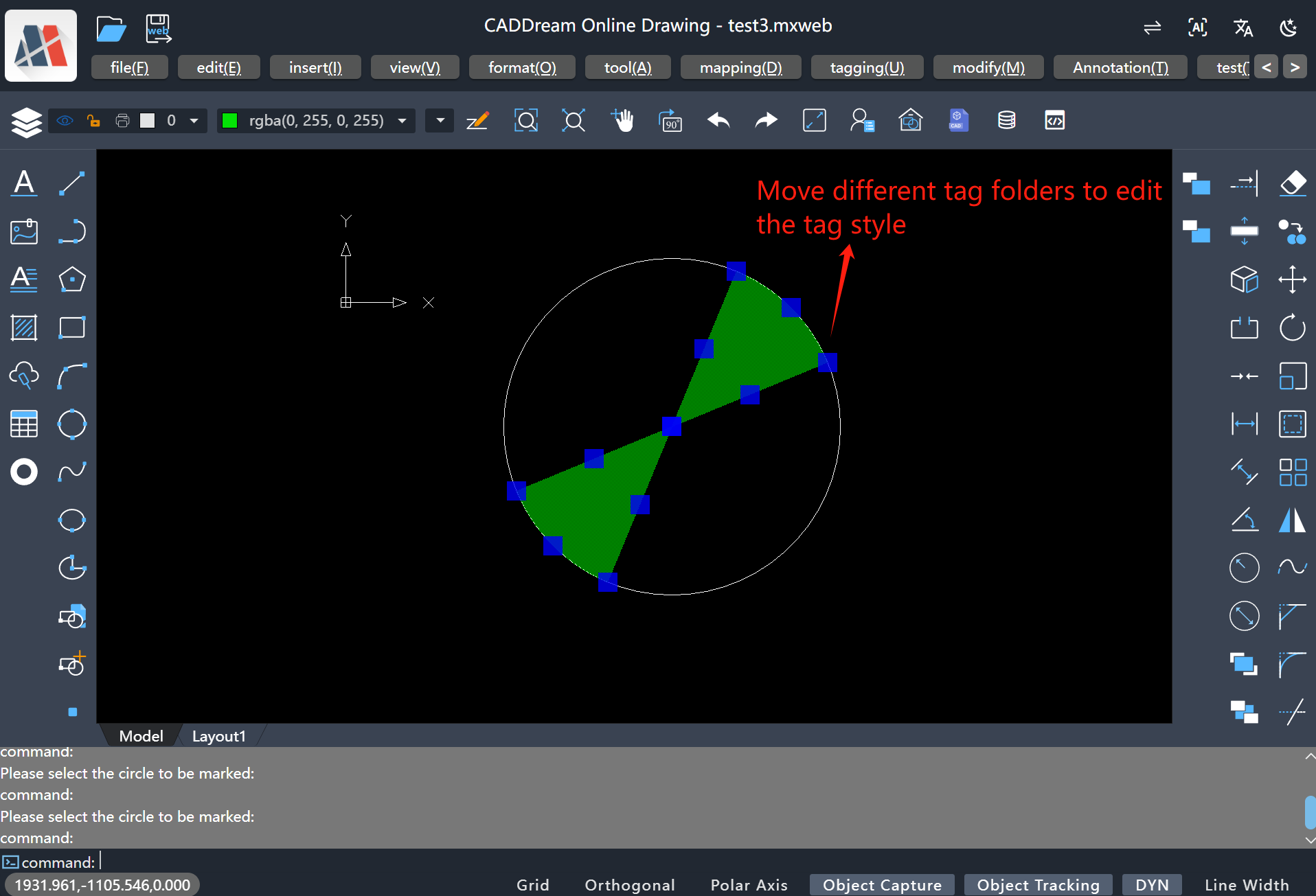Open the empty linetype dropdown

coord(440,121)
